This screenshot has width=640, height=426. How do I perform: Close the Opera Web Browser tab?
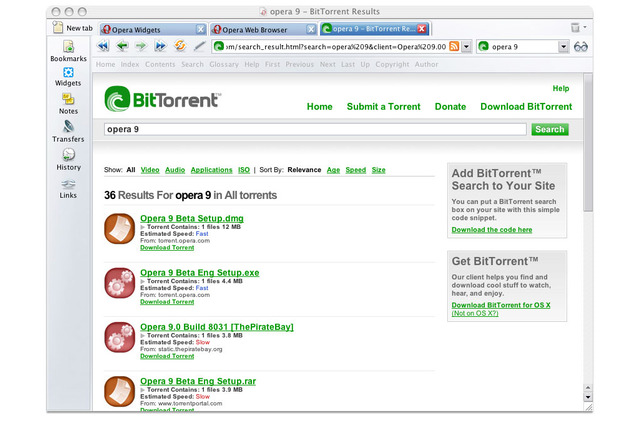click(311, 29)
